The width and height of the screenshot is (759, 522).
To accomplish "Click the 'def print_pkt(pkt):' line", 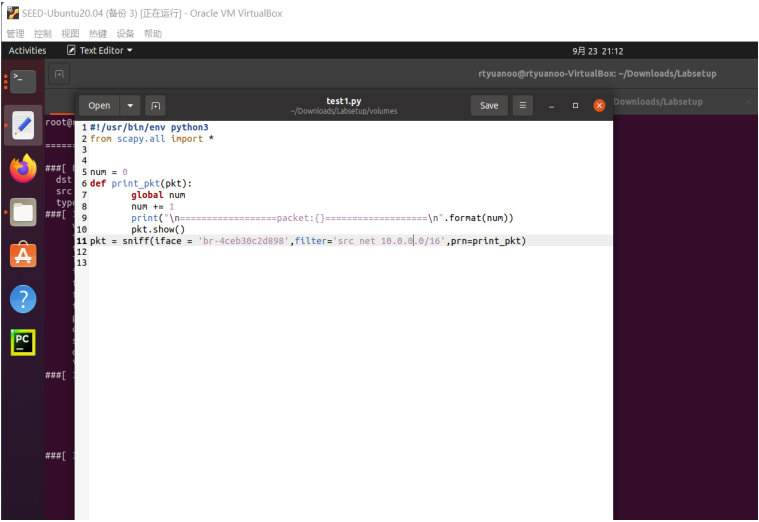I will coord(141,184).
